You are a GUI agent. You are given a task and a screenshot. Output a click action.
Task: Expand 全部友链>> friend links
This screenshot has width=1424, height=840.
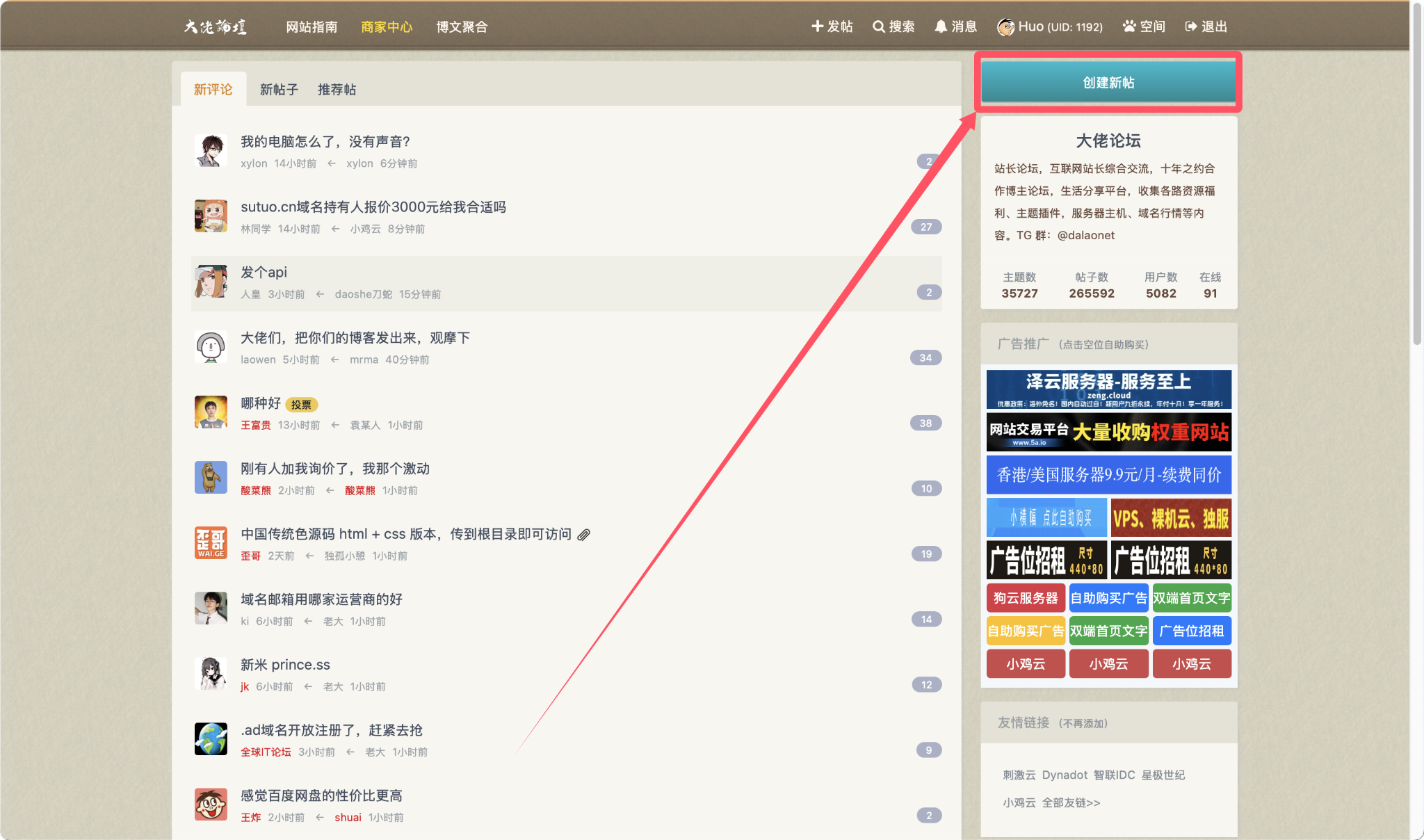tap(1071, 802)
